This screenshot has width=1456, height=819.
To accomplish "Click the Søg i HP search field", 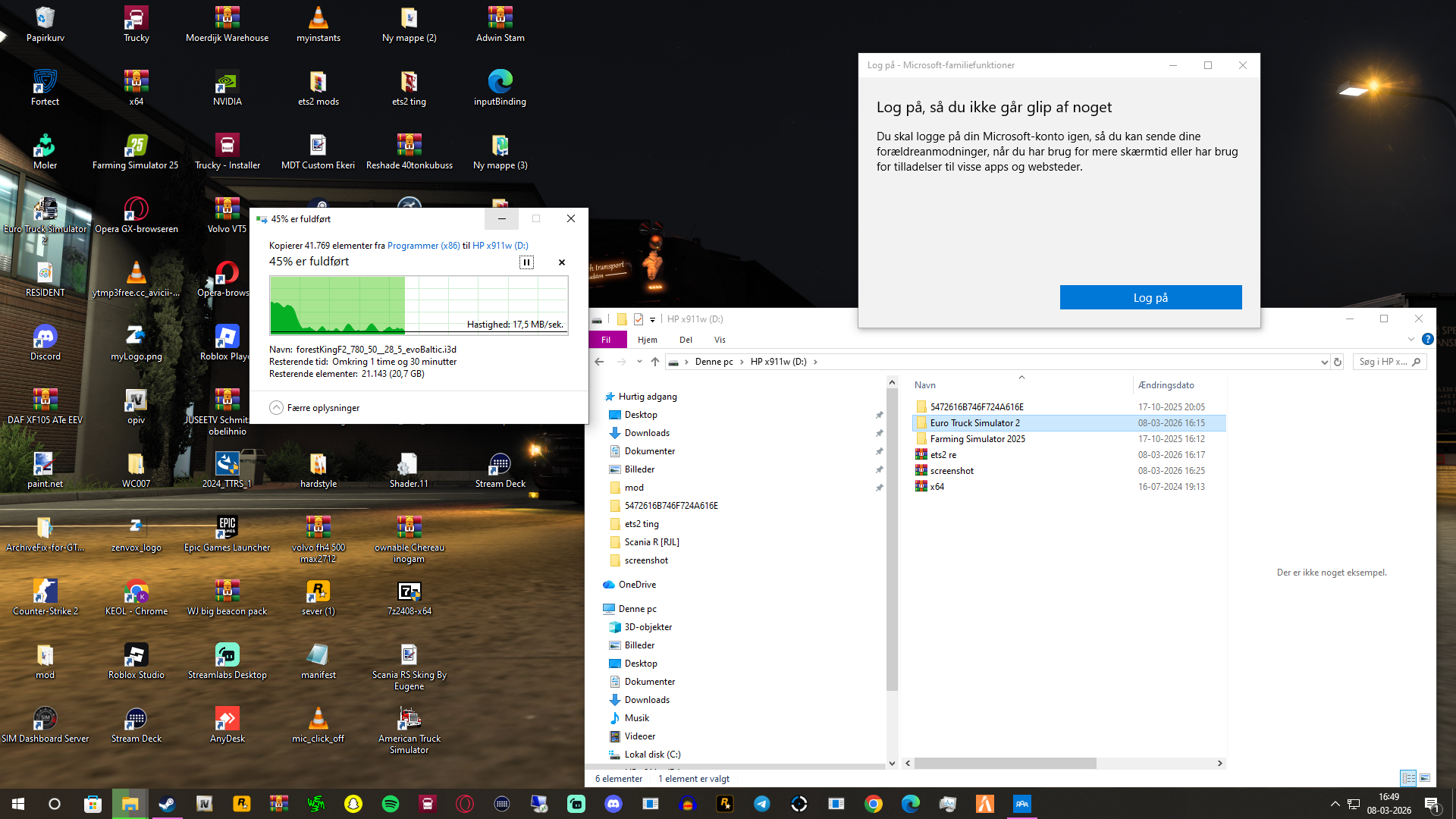I will pyautogui.click(x=1382, y=362).
